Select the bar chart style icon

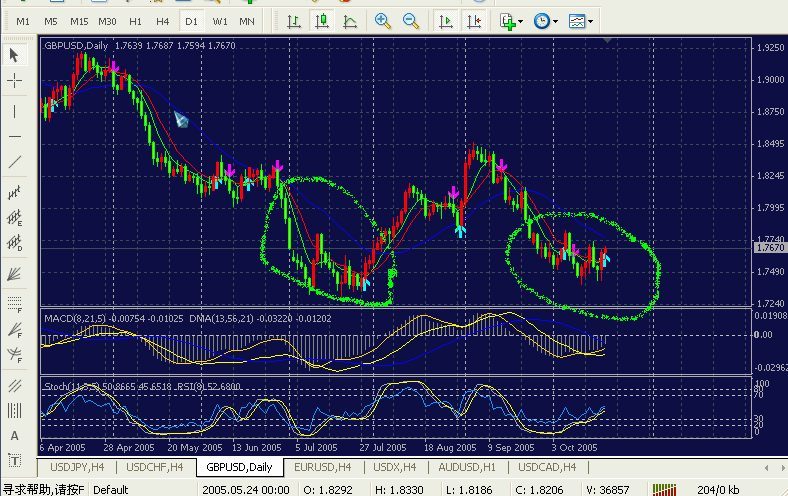tap(292, 21)
